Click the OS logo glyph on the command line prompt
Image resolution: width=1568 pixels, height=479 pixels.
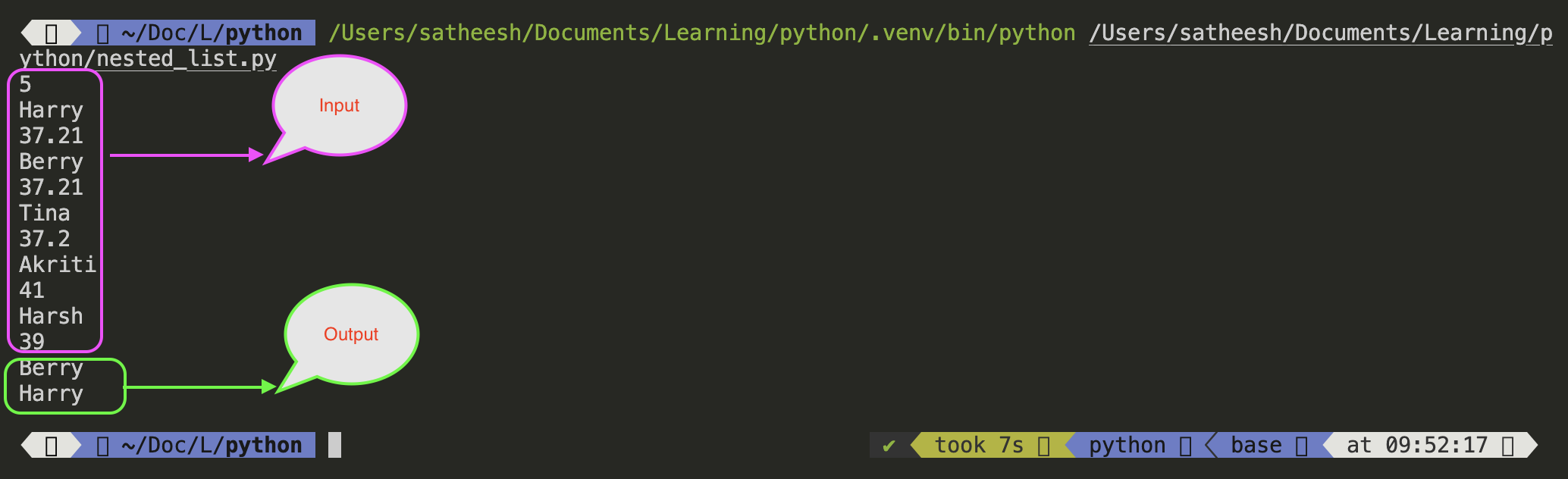pyautogui.click(x=52, y=33)
